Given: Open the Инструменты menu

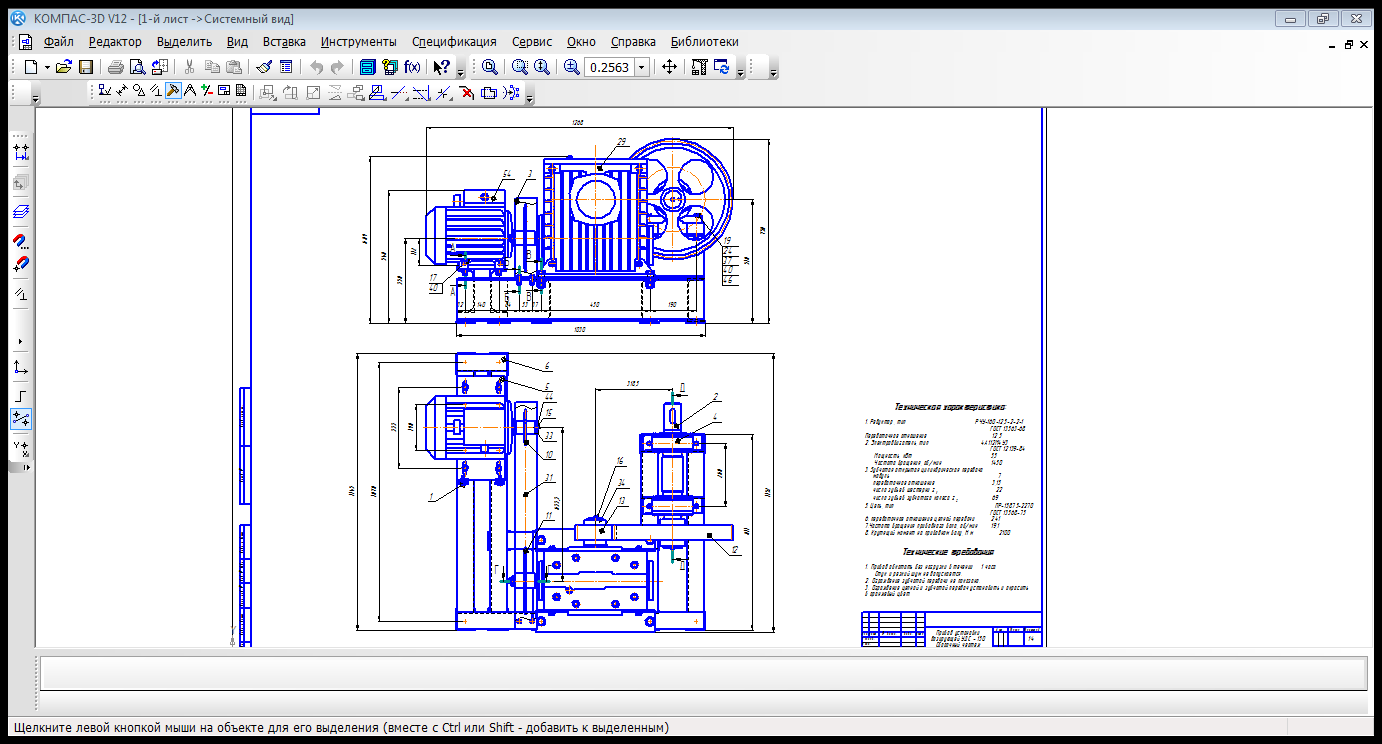Looking at the screenshot, I should 359,42.
